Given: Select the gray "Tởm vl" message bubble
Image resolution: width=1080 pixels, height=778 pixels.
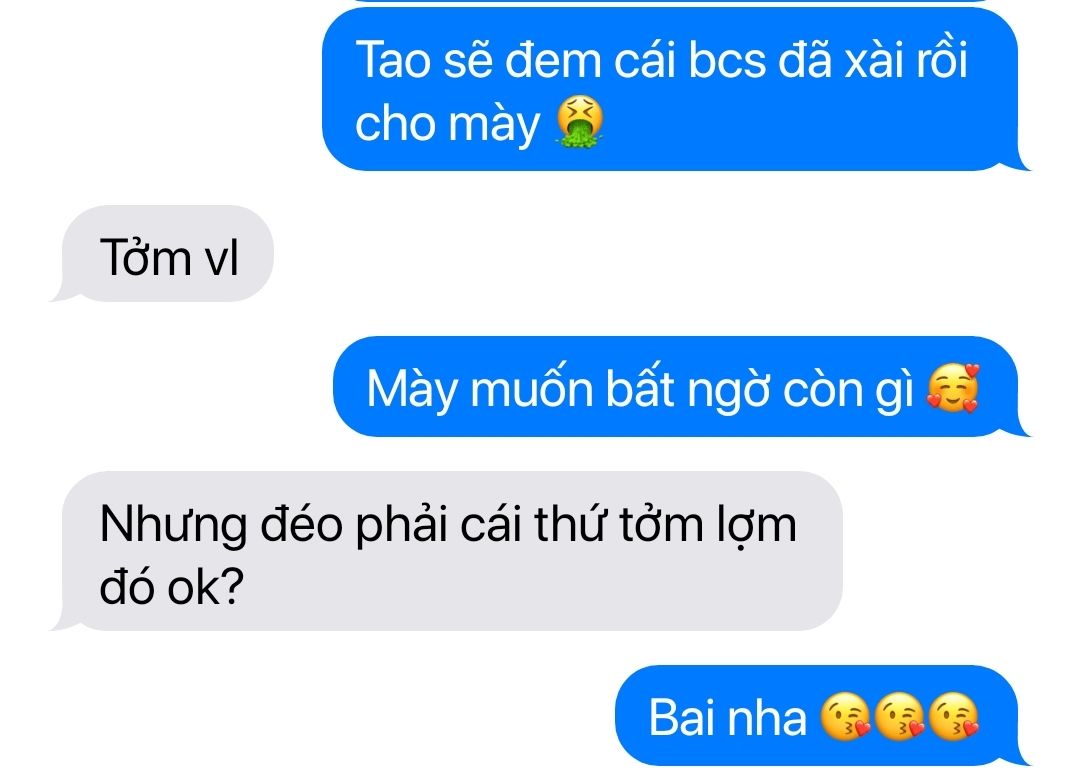Looking at the screenshot, I should tap(167, 253).
